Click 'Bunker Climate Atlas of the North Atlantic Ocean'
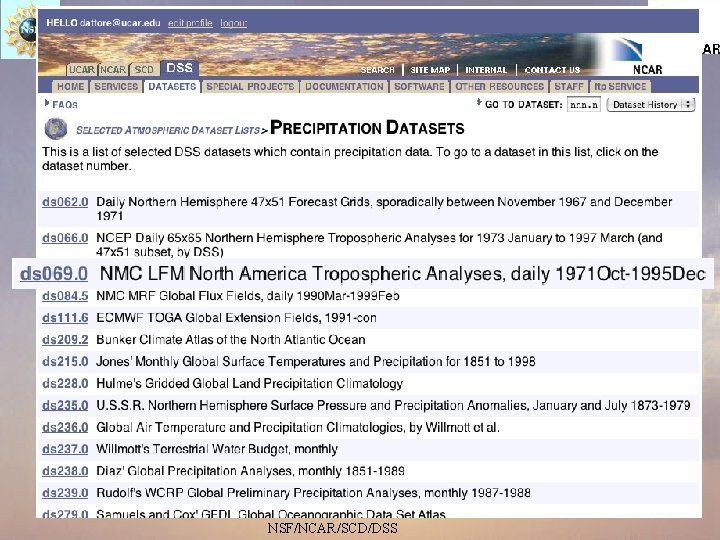Viewport: 720px width, 540px height. 231,340
